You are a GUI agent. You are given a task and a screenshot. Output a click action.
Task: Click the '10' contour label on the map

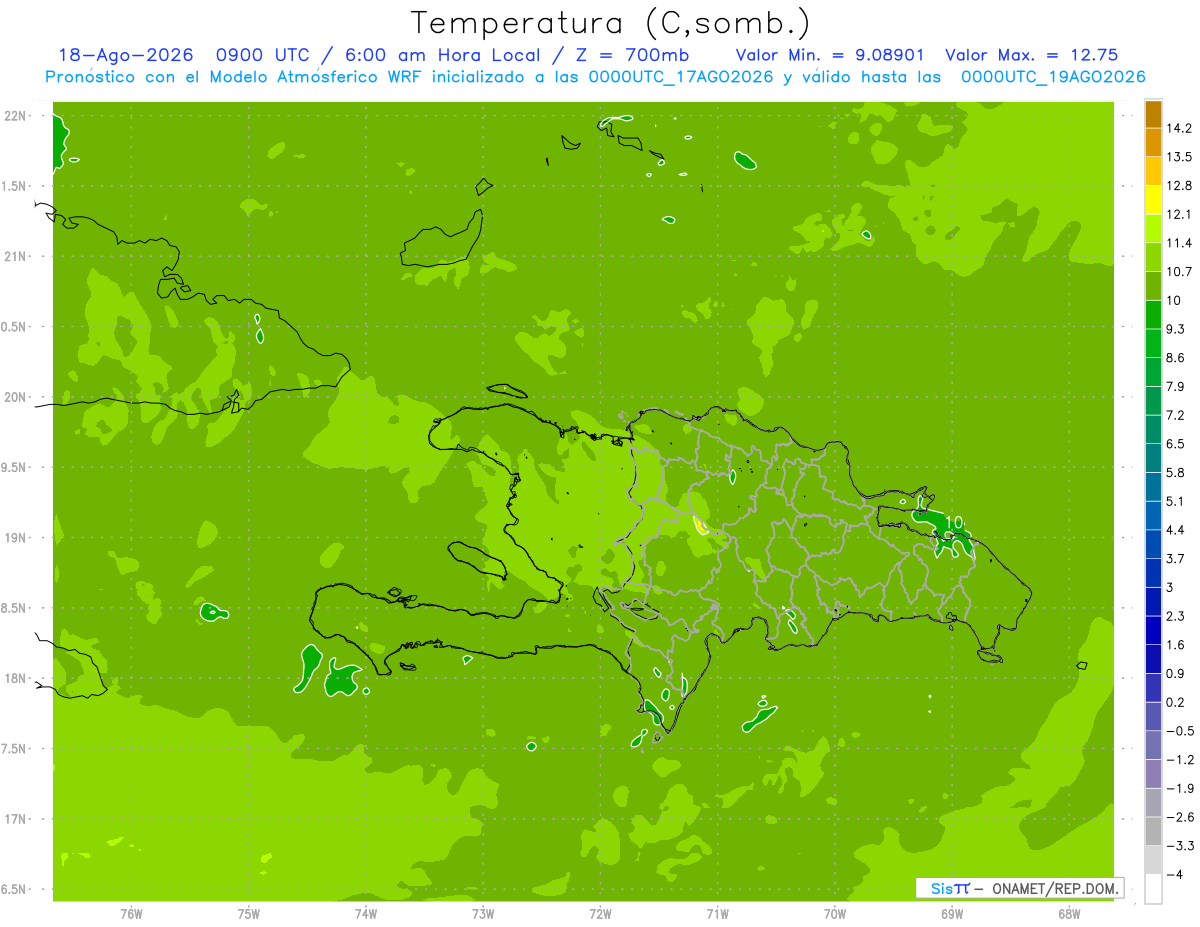(x=954, y=522)
